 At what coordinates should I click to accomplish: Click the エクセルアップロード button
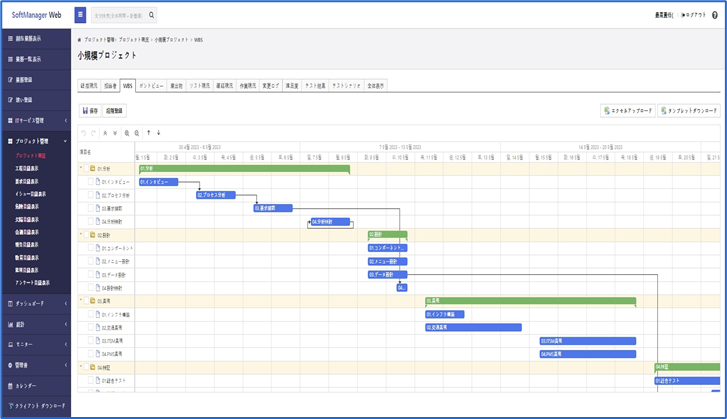(627, 110)
